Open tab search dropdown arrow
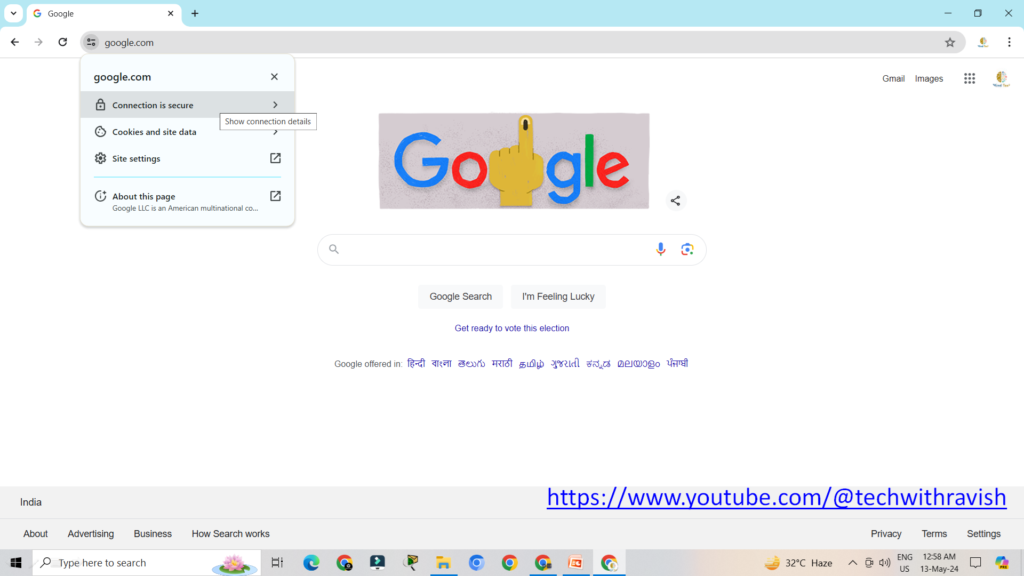Viewport: 1024px width, 576px height. pyautogui.click(x=14, y=14)
